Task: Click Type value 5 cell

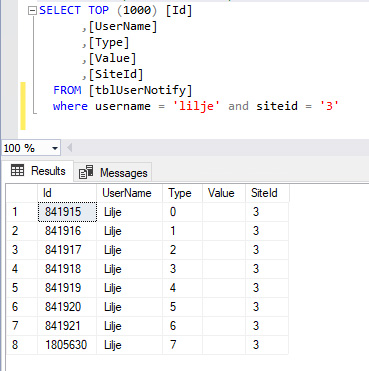Action: coord(182,307)
